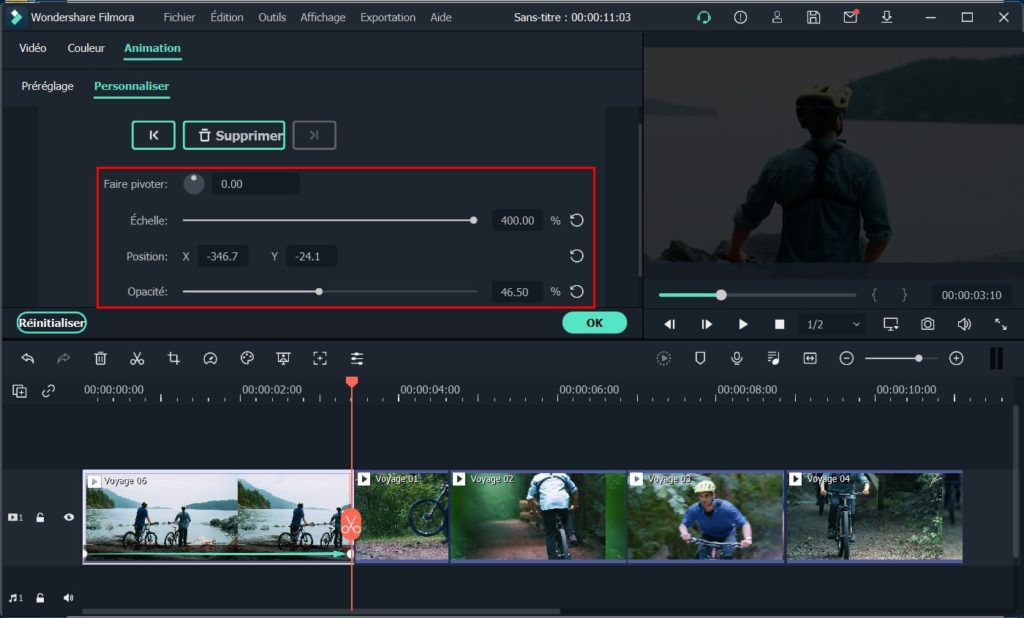Screen dimensions: 1024x618
Task: Open the speed tool
Action: [210, 358]
